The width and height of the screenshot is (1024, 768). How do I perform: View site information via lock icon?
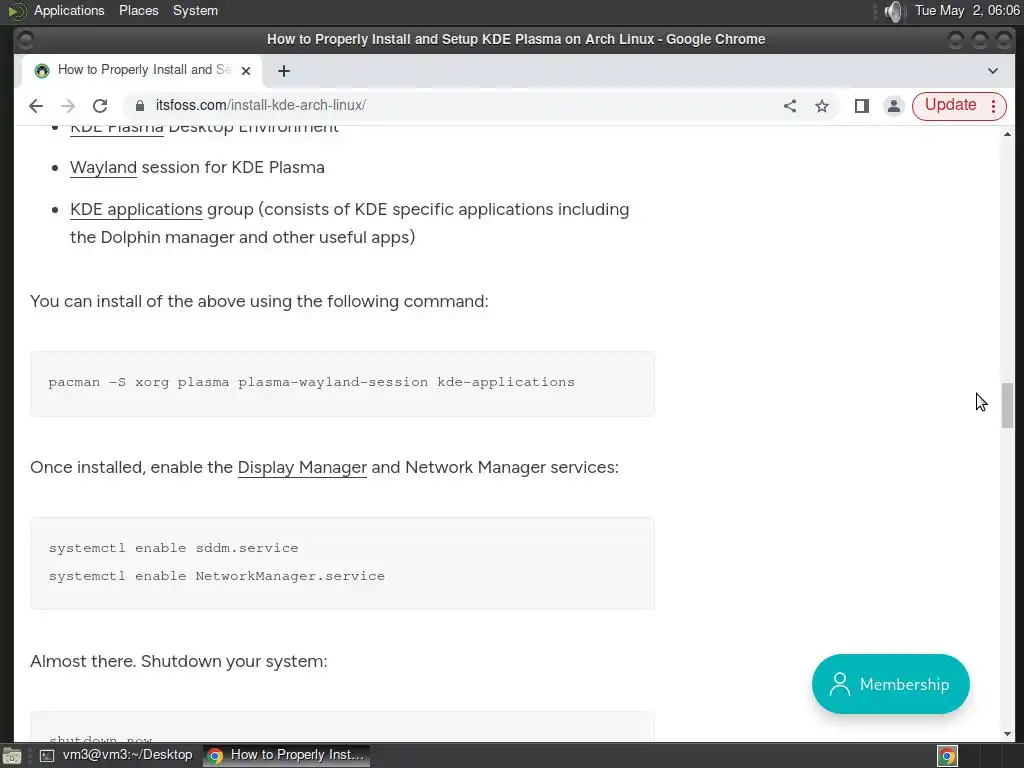[140, 106]
